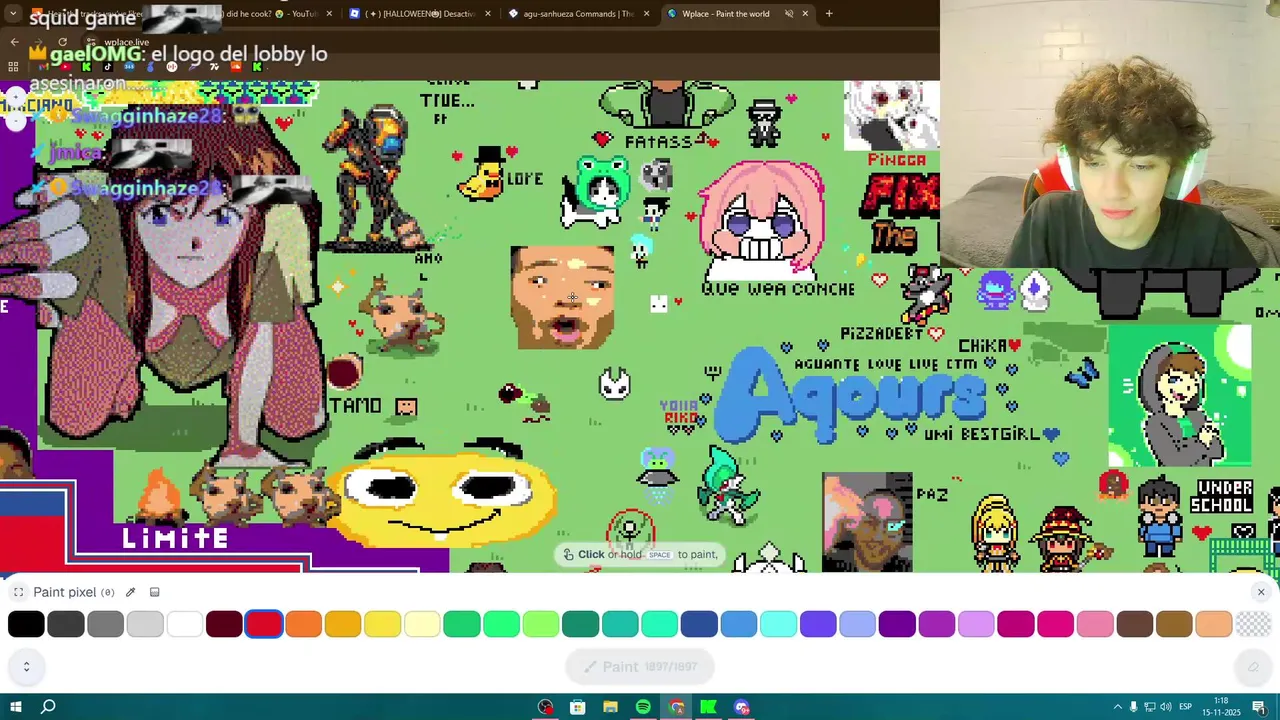
Task: Open Discord from the taskbar
Action: point(741,707)
